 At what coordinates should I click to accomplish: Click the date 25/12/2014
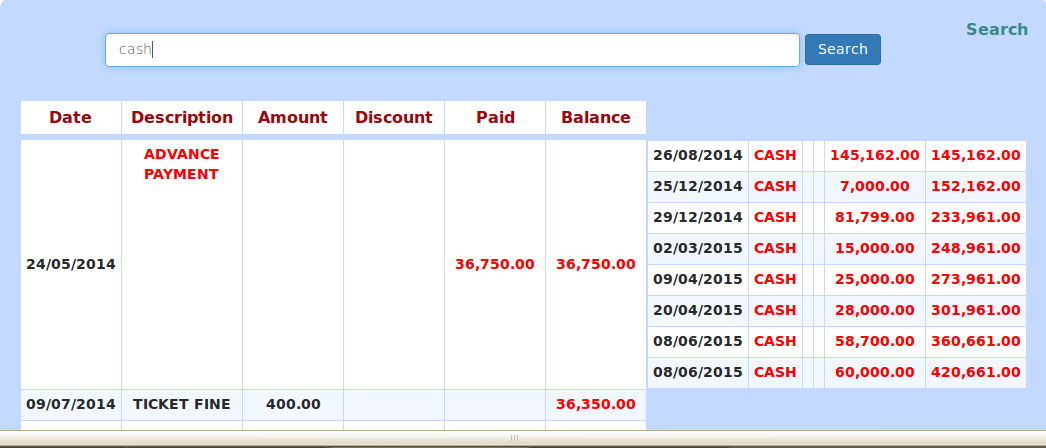(x=698, y=186)
